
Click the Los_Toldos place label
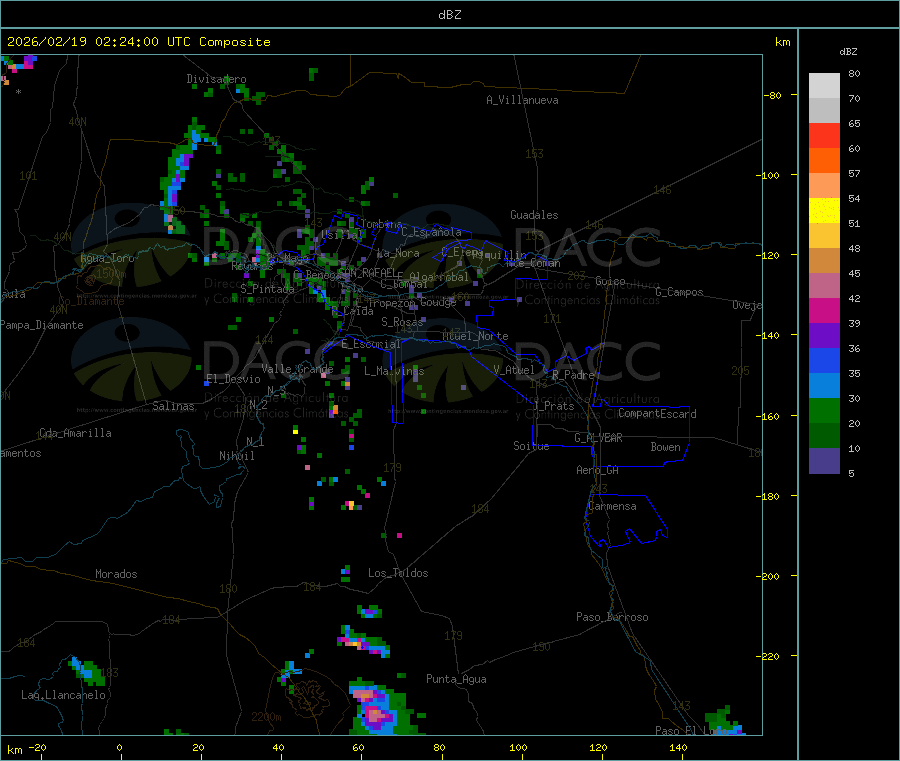[398, 573]
